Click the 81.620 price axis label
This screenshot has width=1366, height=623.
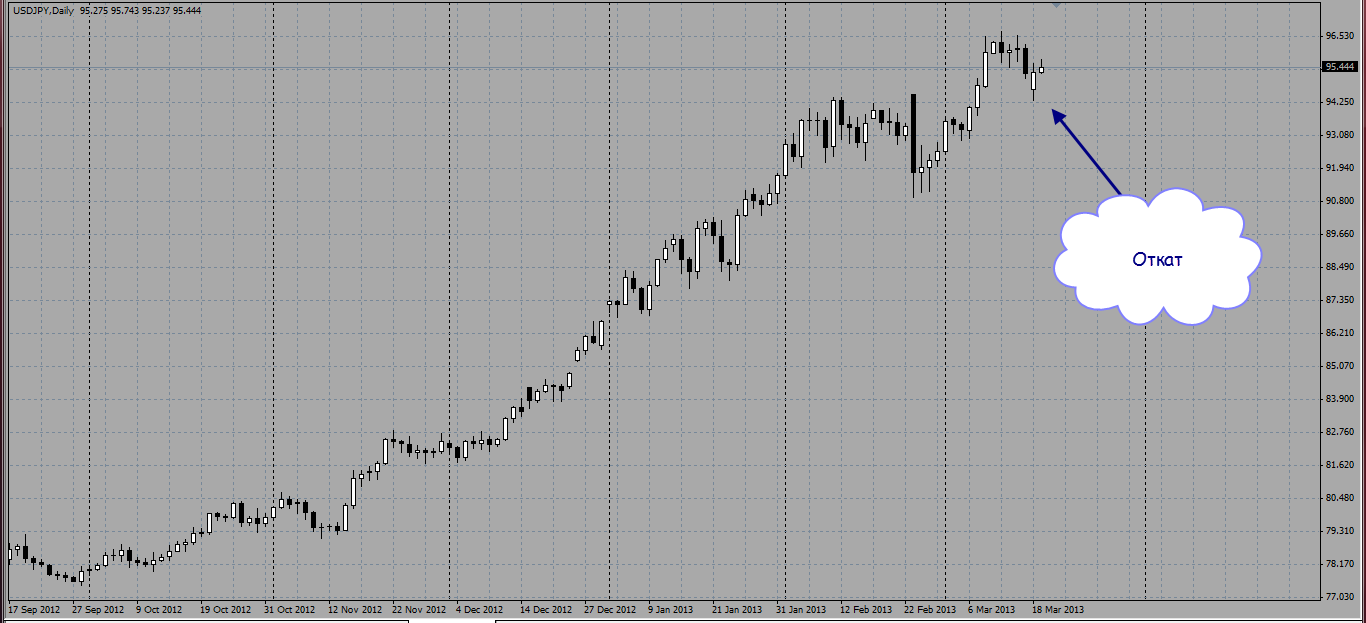[x=1339, y=465]
